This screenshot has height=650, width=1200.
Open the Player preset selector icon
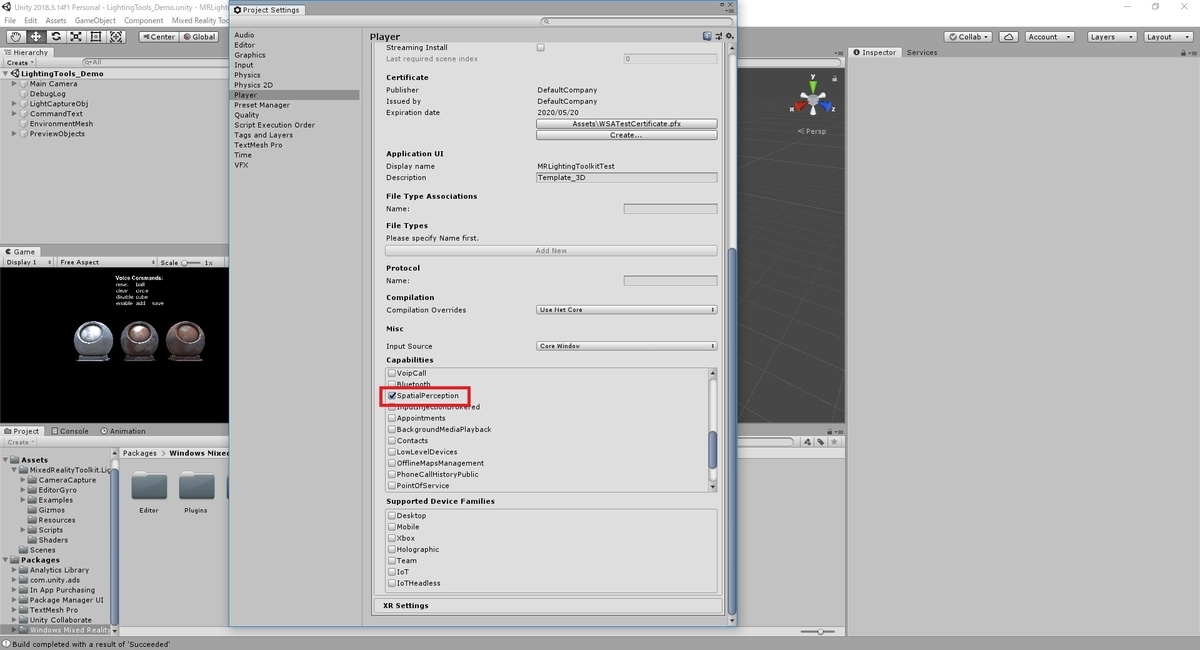click(717, 36)
